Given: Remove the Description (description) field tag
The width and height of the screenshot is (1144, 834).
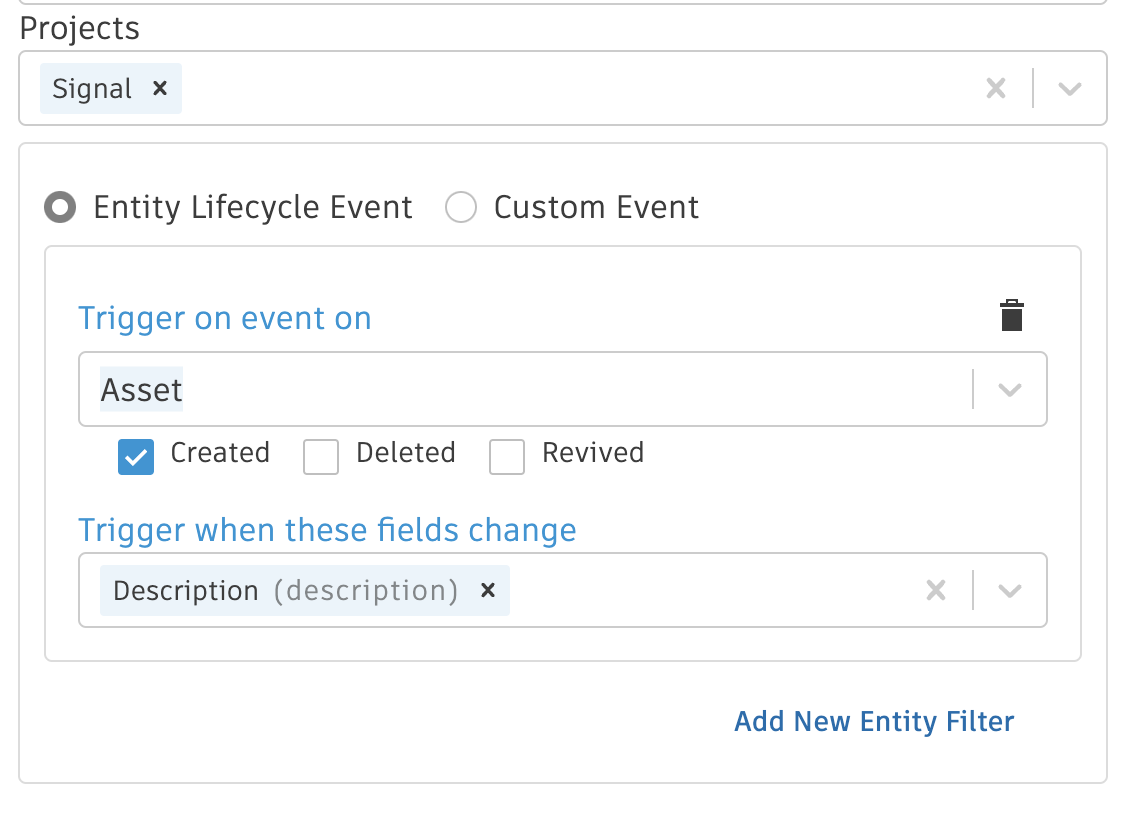Looking at the screenshot, I should [487, 590].
